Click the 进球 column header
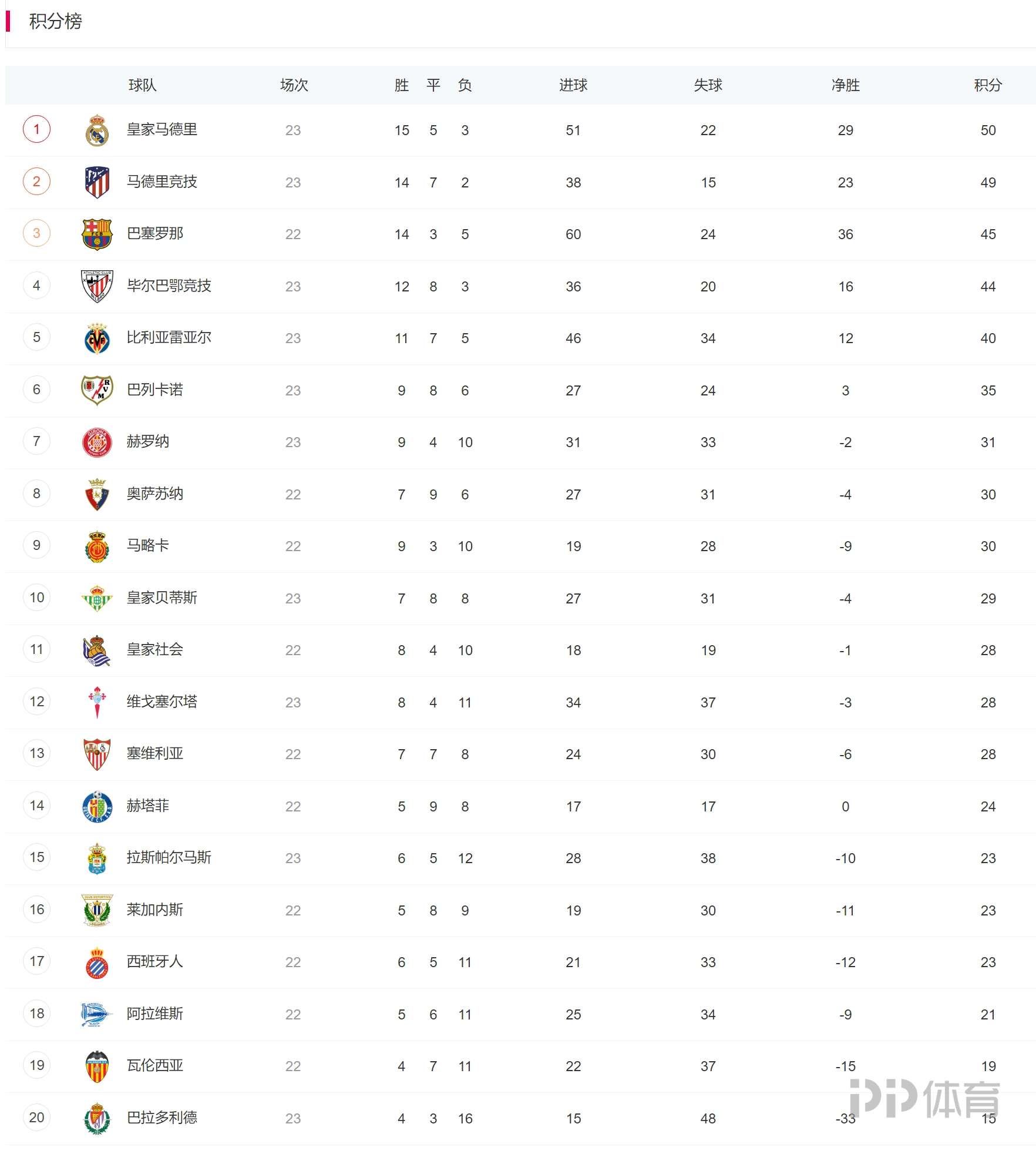Screen dimensions: 1036x1154 [x=573, y=86]
